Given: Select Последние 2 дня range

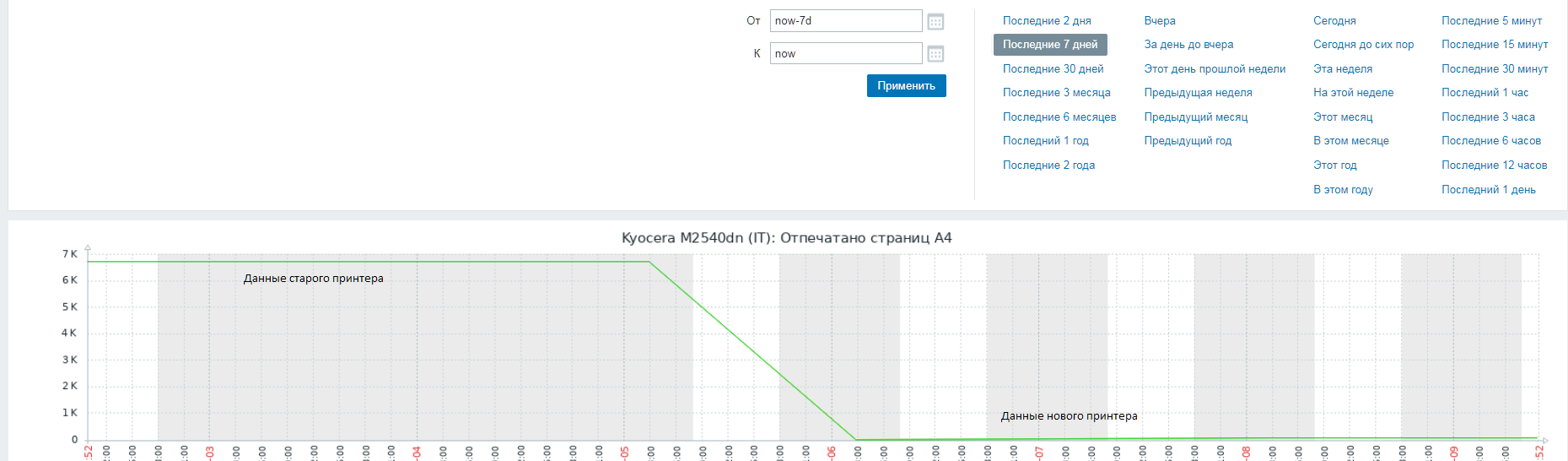Looking at the screenshot, I should pos(1047,20).
